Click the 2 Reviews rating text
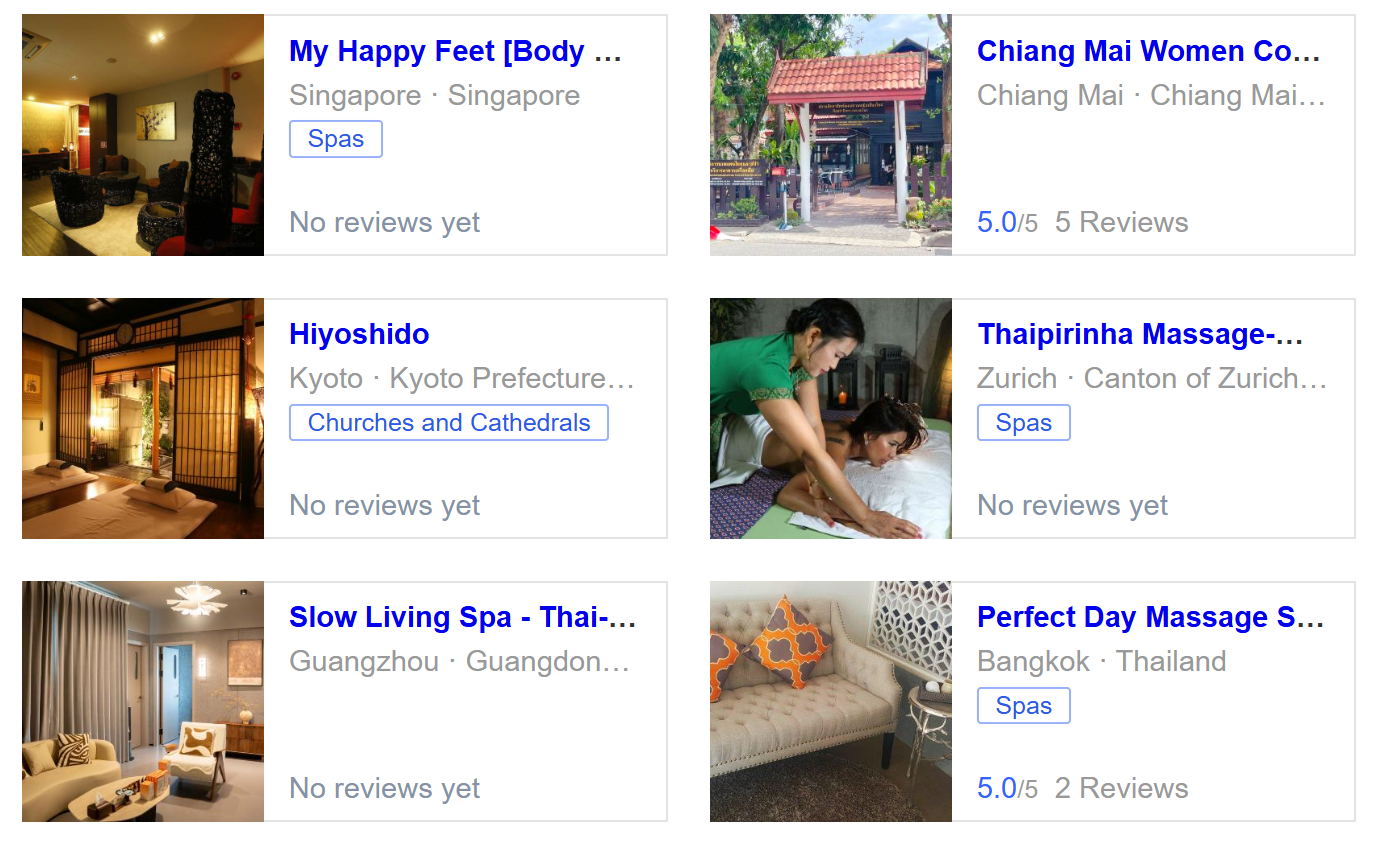This screenshot has width=1374, height=850. click(1121, 788)
